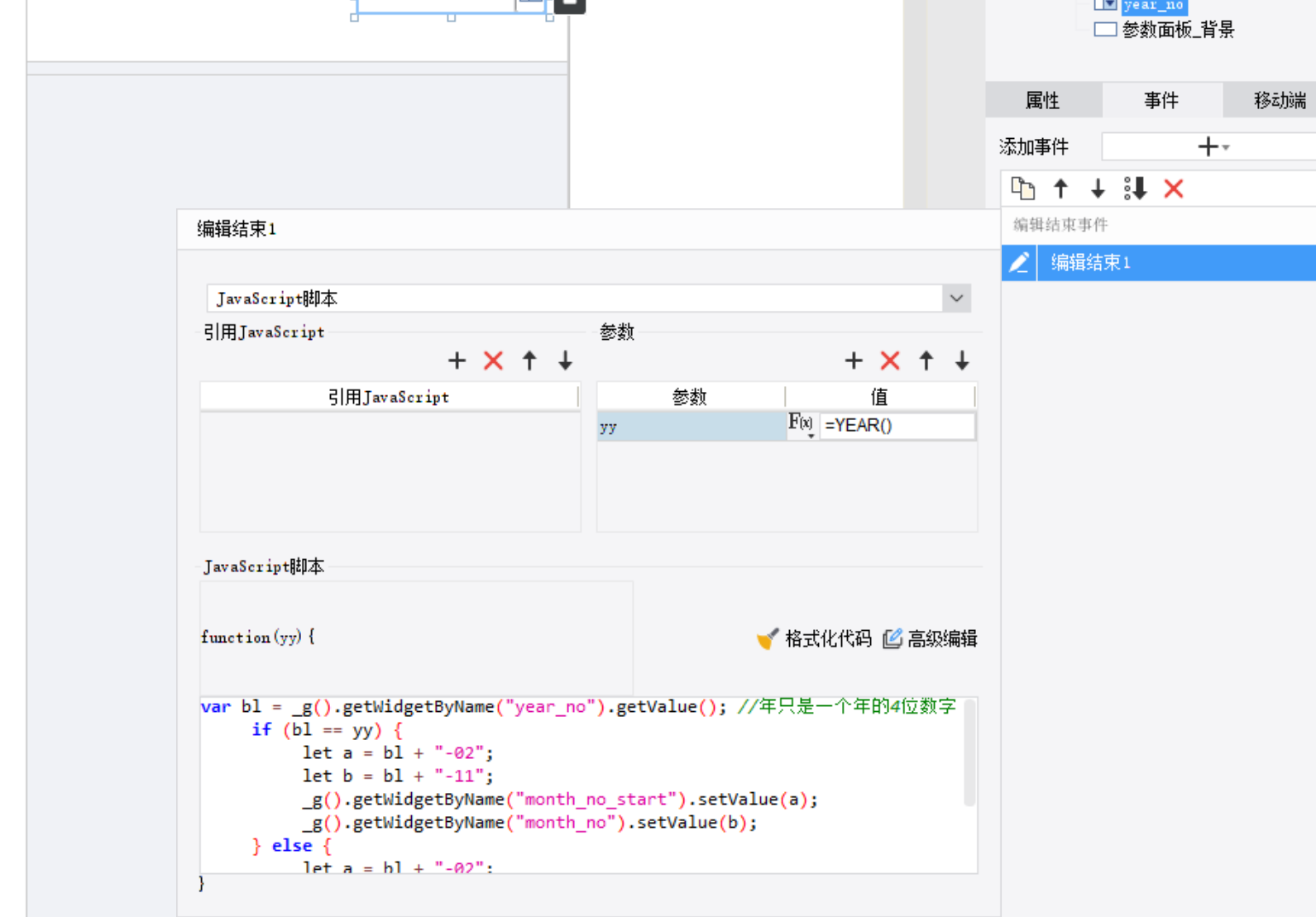Open 高级编辑 advanced editor
Image resolution: width=1316 pixels, height=917 pixels.
(x=931, y=638)
